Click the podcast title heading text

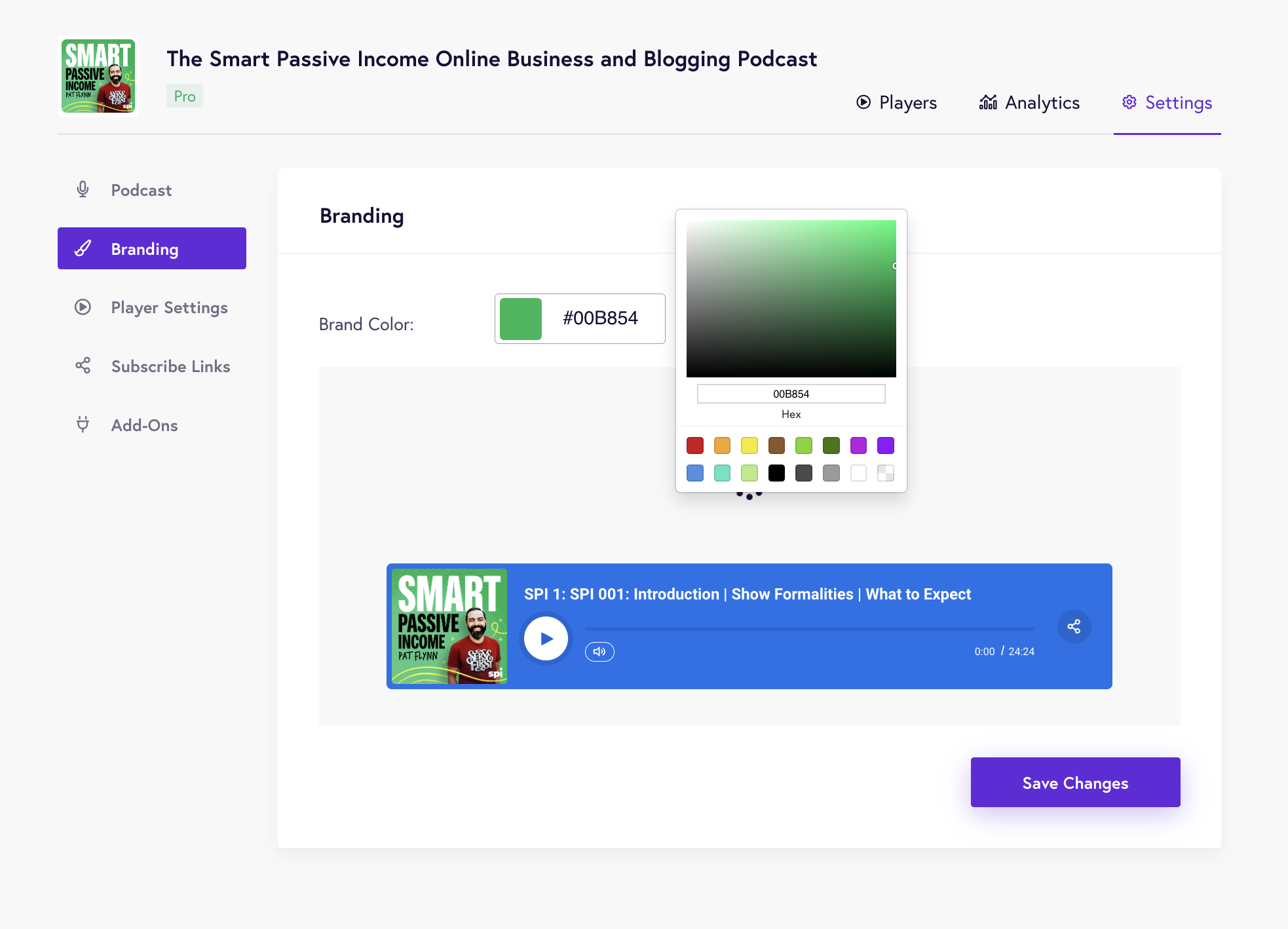[491, 59]
